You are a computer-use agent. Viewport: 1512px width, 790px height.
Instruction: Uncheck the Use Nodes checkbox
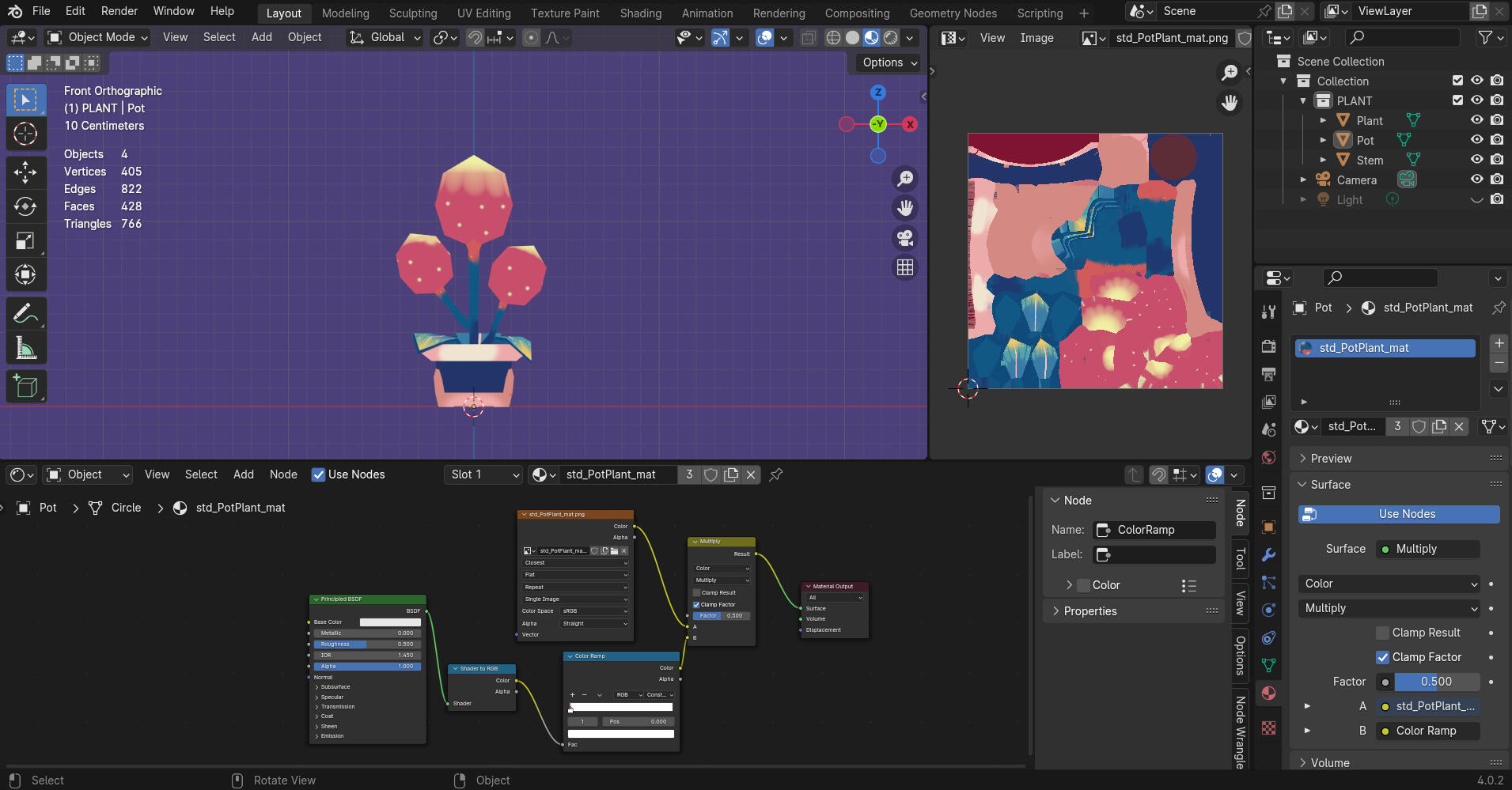(319, 474)
